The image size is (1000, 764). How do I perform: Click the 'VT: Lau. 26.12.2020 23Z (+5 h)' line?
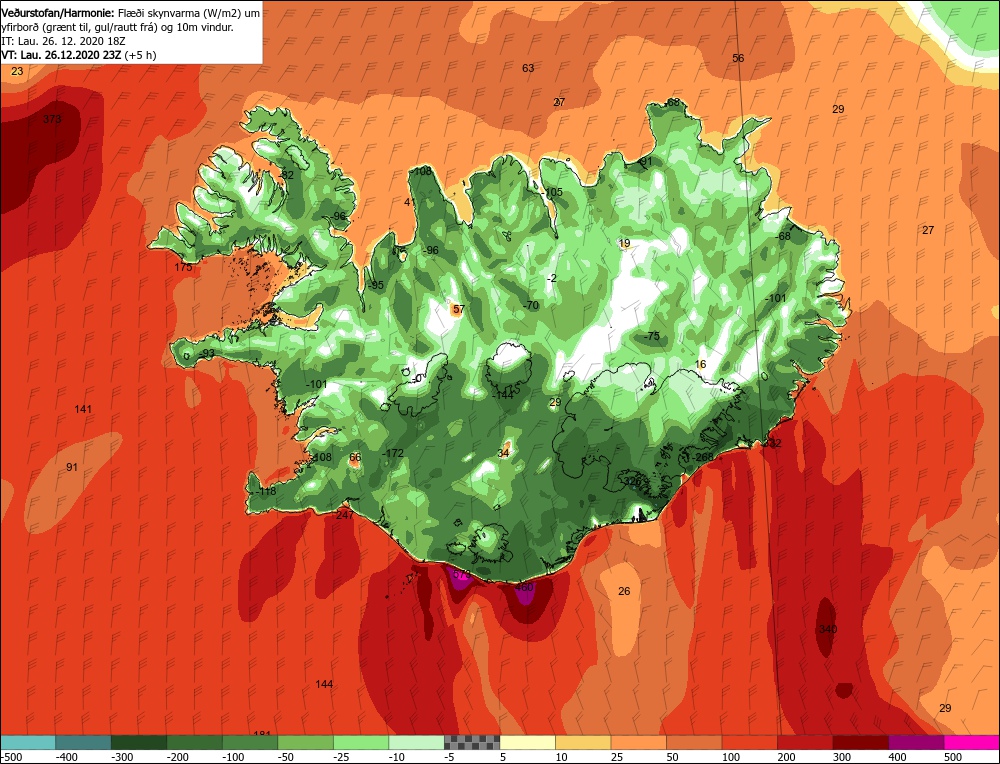point(78,55)
